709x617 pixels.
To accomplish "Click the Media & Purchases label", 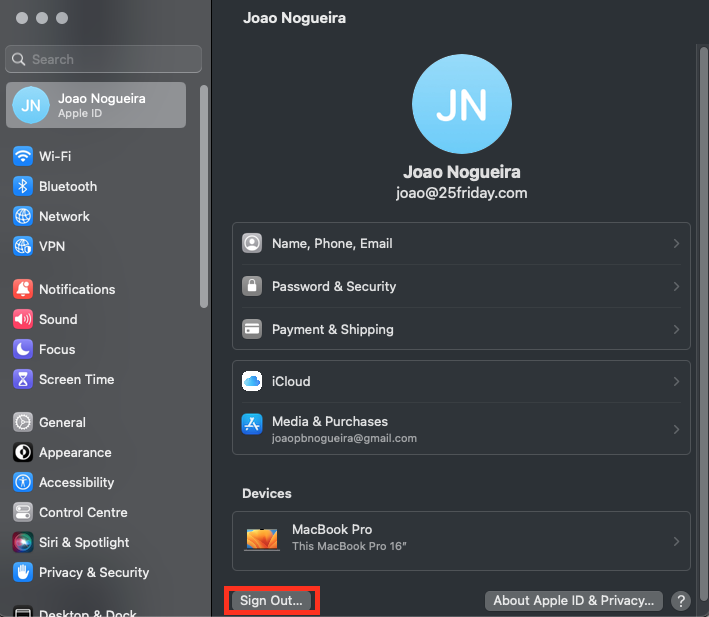I will coord(330,421).
